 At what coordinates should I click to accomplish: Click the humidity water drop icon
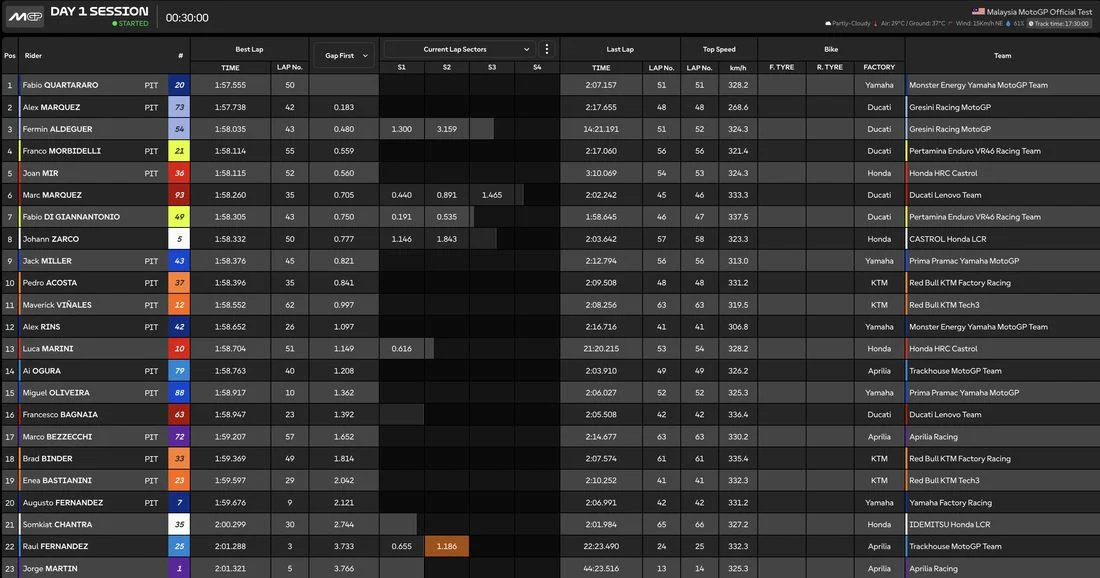pos(1008,23)
